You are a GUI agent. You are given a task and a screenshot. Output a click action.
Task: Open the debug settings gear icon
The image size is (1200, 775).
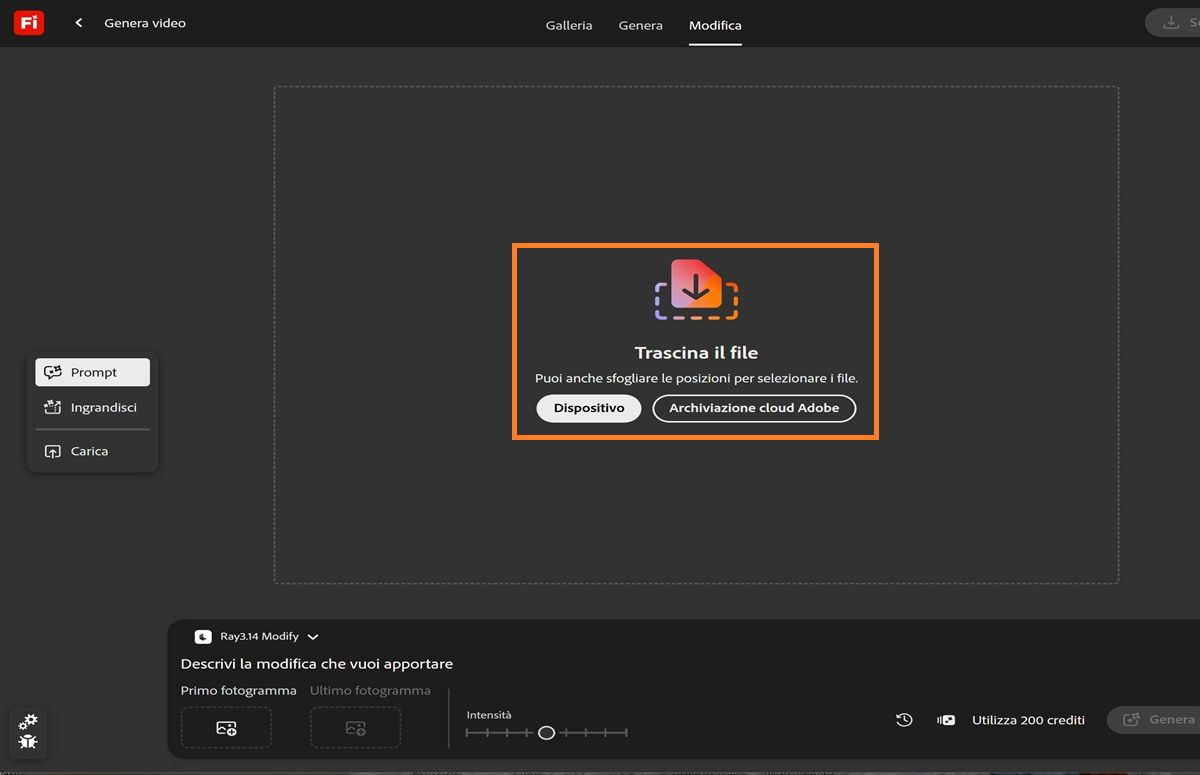point(28,721)
